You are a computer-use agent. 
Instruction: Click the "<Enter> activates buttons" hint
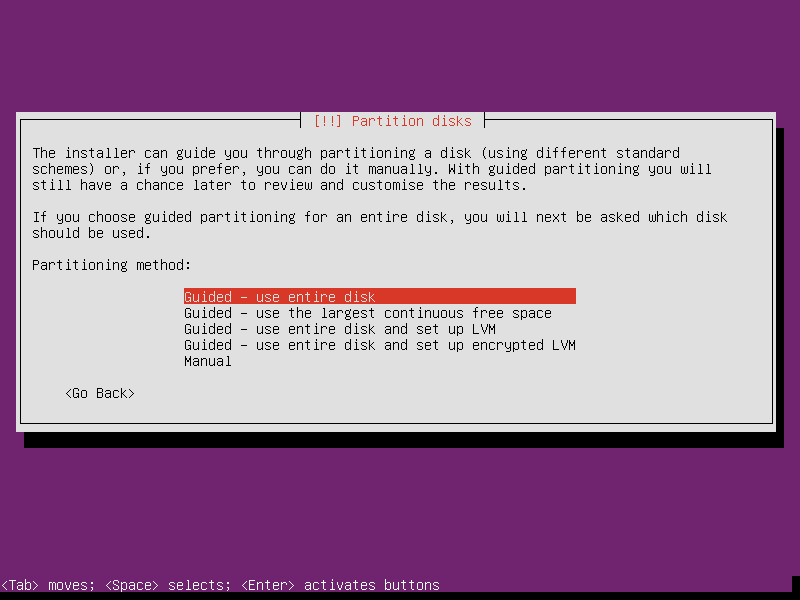(340, 585)
